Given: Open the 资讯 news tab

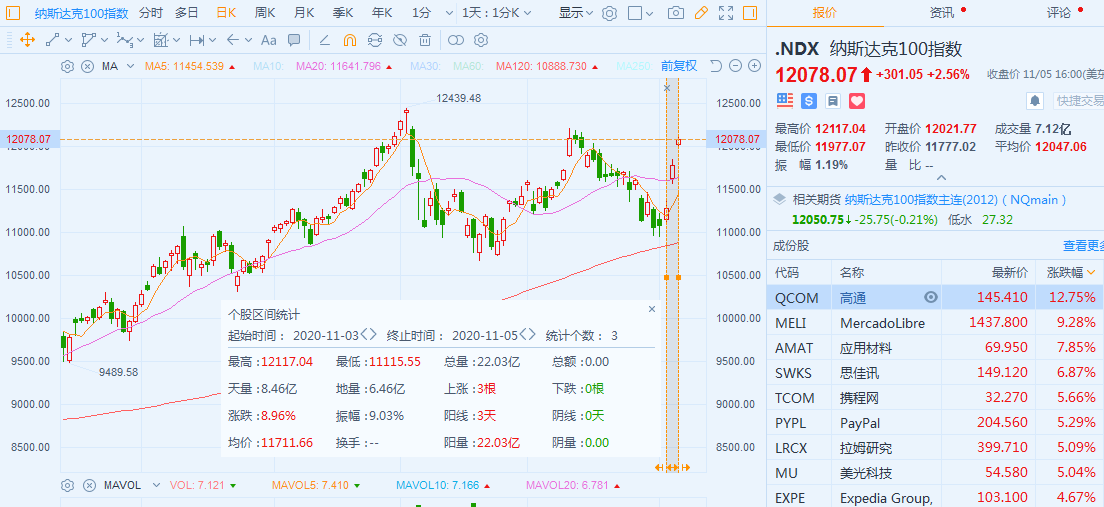Looking at the screenshot, I should click(941, 13).
